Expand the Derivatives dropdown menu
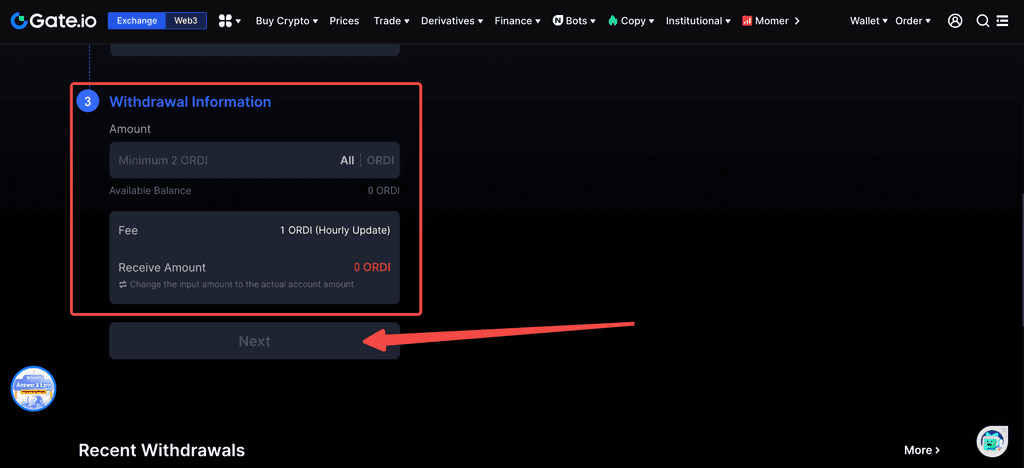This screenshot has height=468, width=1024. click(x=451, y=21)
